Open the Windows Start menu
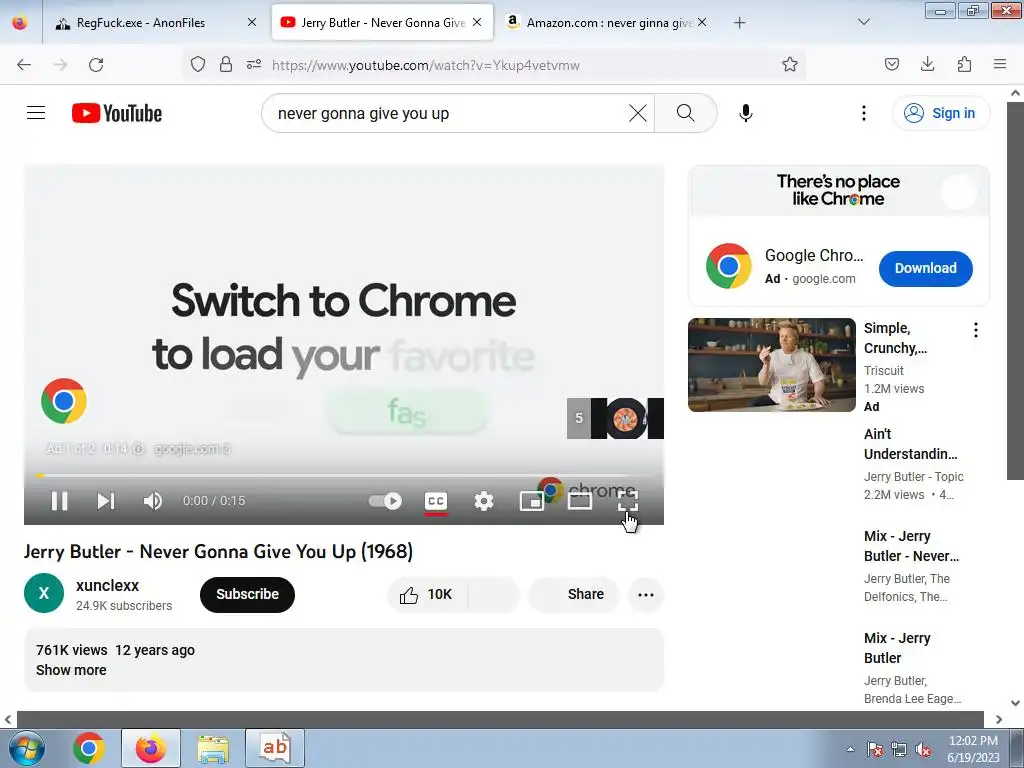 coord(26,748)
